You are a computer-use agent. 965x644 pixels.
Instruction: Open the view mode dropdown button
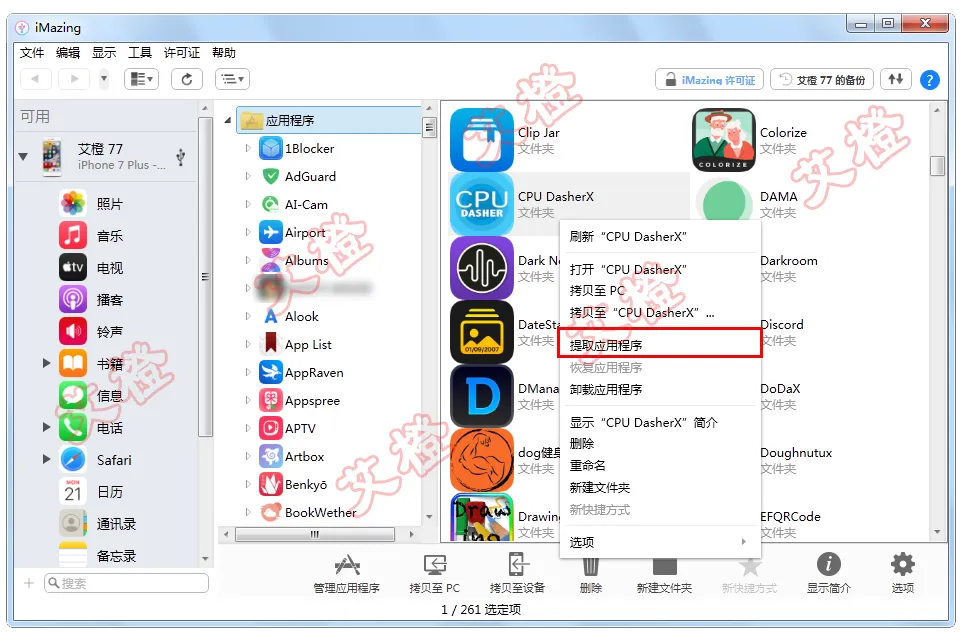point(142,79)
